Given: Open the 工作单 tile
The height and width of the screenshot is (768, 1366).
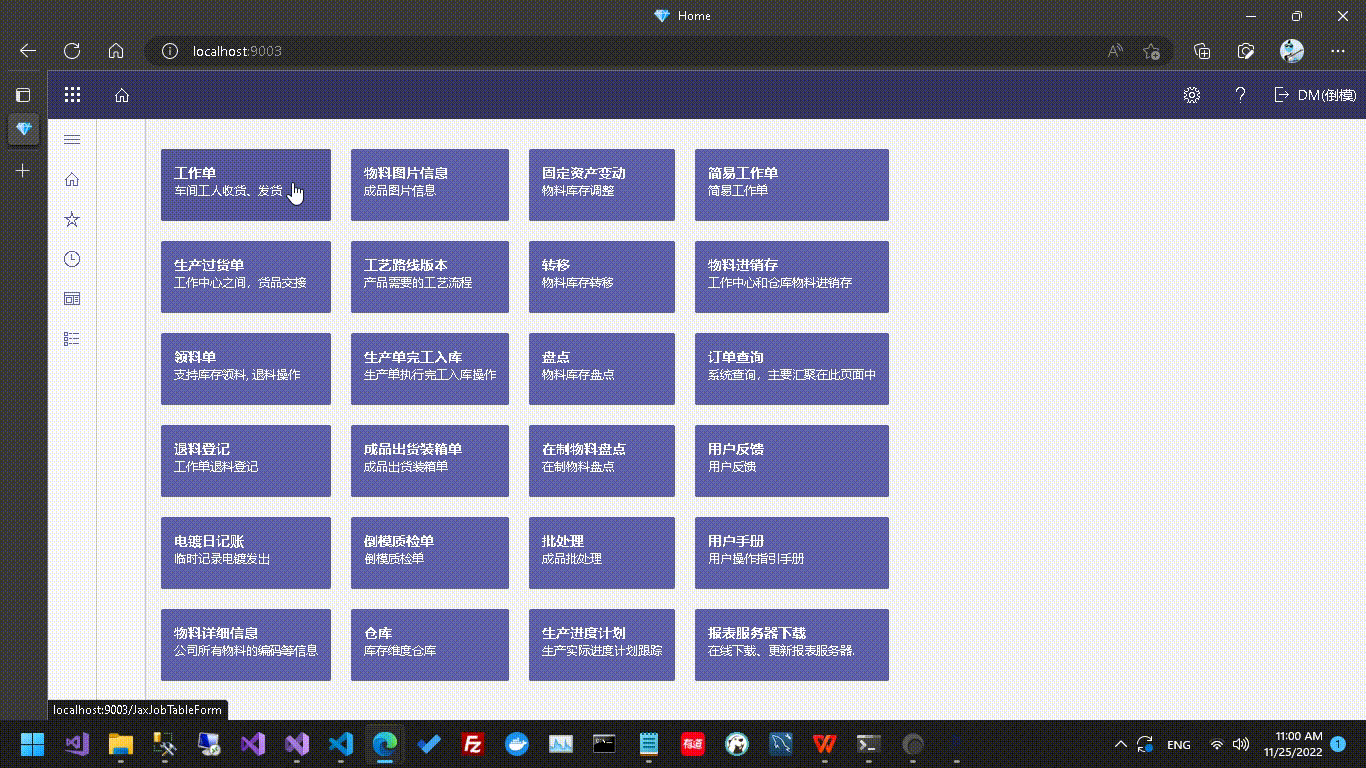Looking at the screenshot, I should pyautogui.click(x=245, y=185).
